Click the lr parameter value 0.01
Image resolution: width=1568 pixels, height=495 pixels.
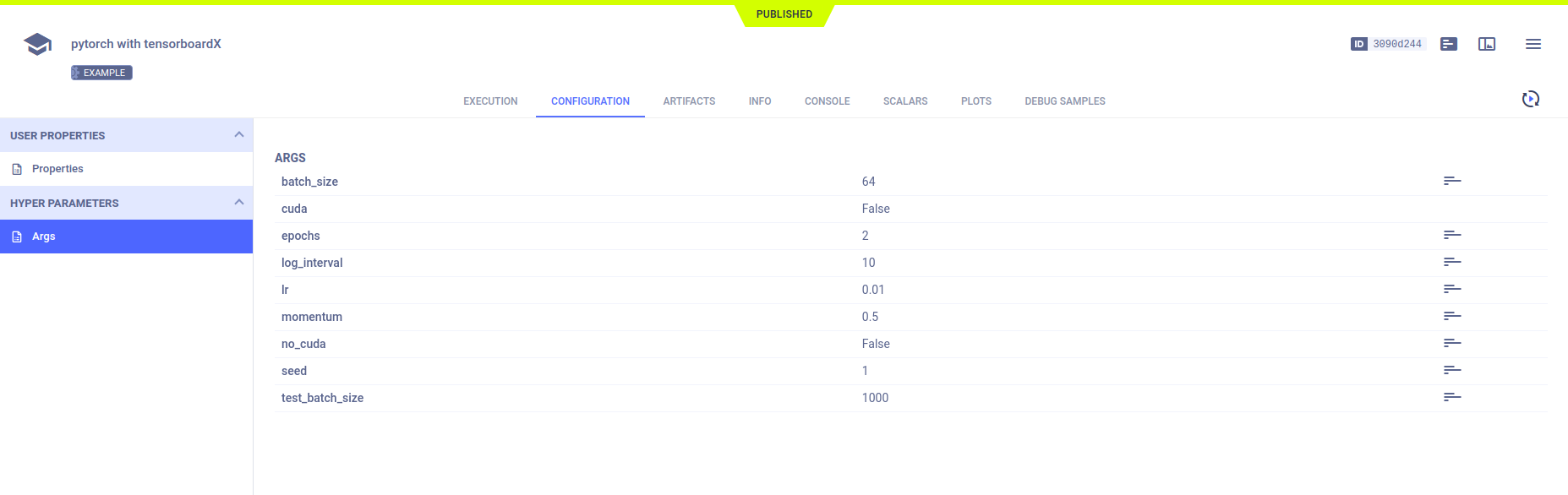click(x=873, y=290)
